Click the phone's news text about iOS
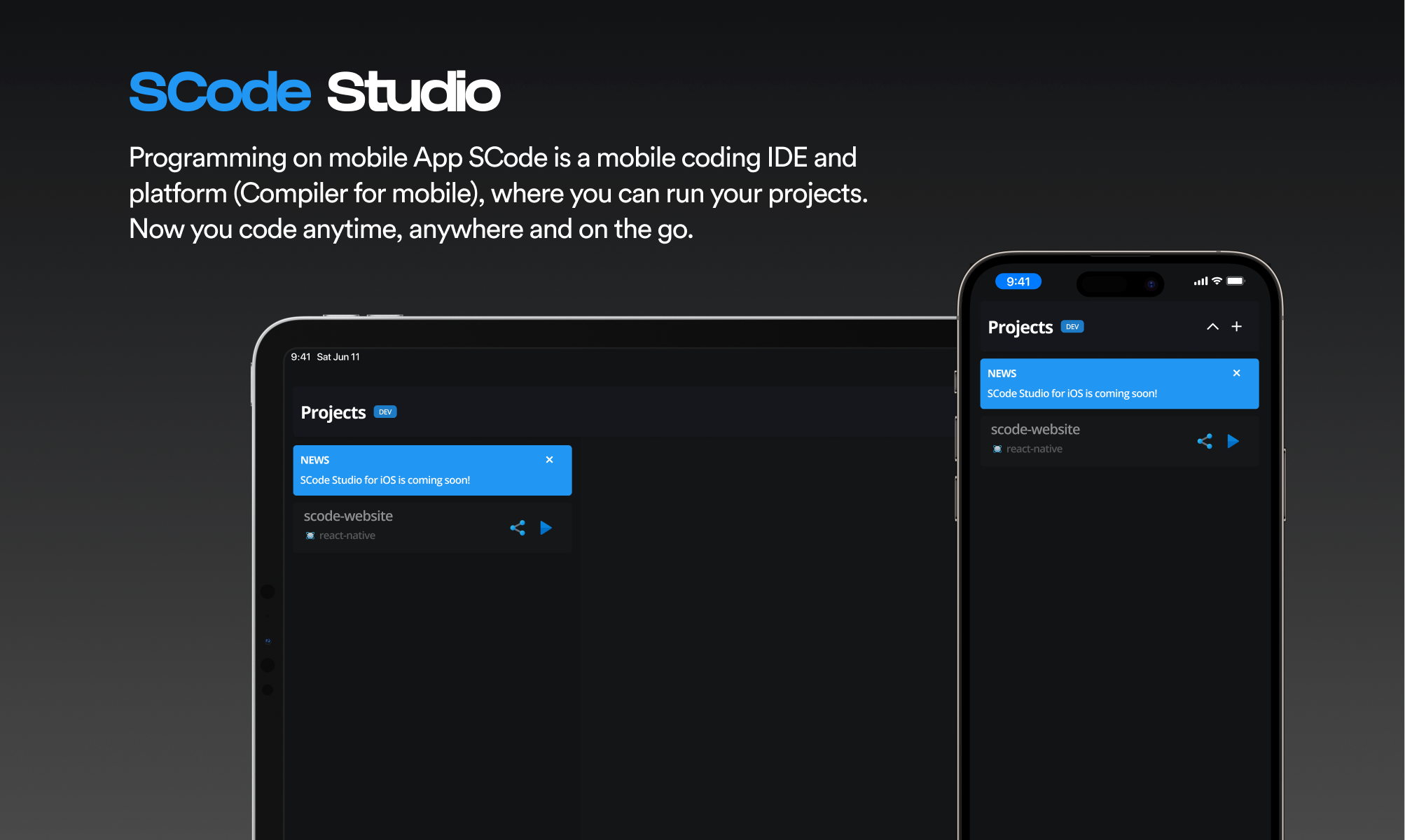The height and width of the screenshot is (840, 1405). pos(1072,393)
